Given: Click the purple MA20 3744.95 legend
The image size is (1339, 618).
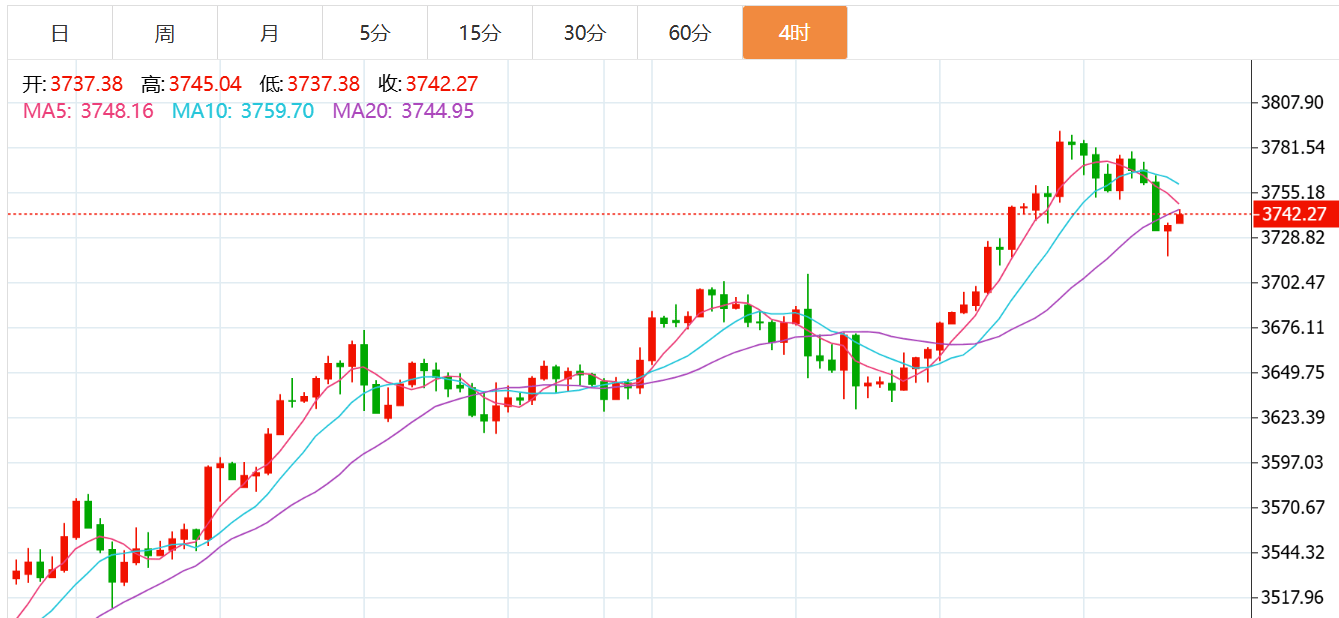Looking at the screenshot, I should click(403, 111).
